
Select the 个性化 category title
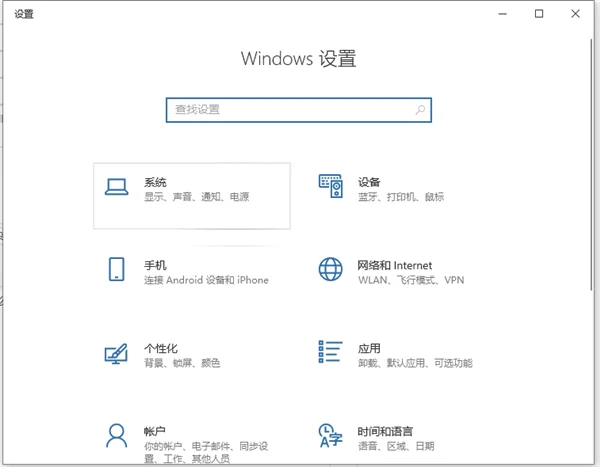click(x=161, y=348)
